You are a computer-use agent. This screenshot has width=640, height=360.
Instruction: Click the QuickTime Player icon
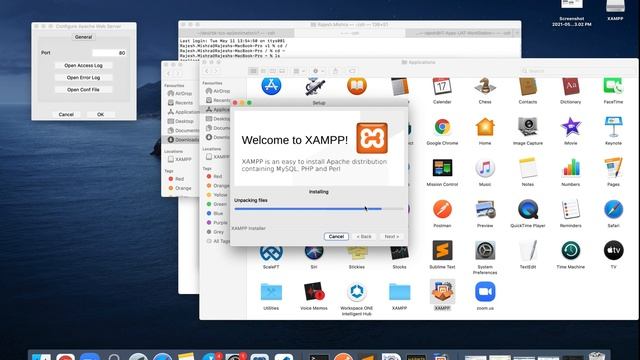click(x=528, y=209)
